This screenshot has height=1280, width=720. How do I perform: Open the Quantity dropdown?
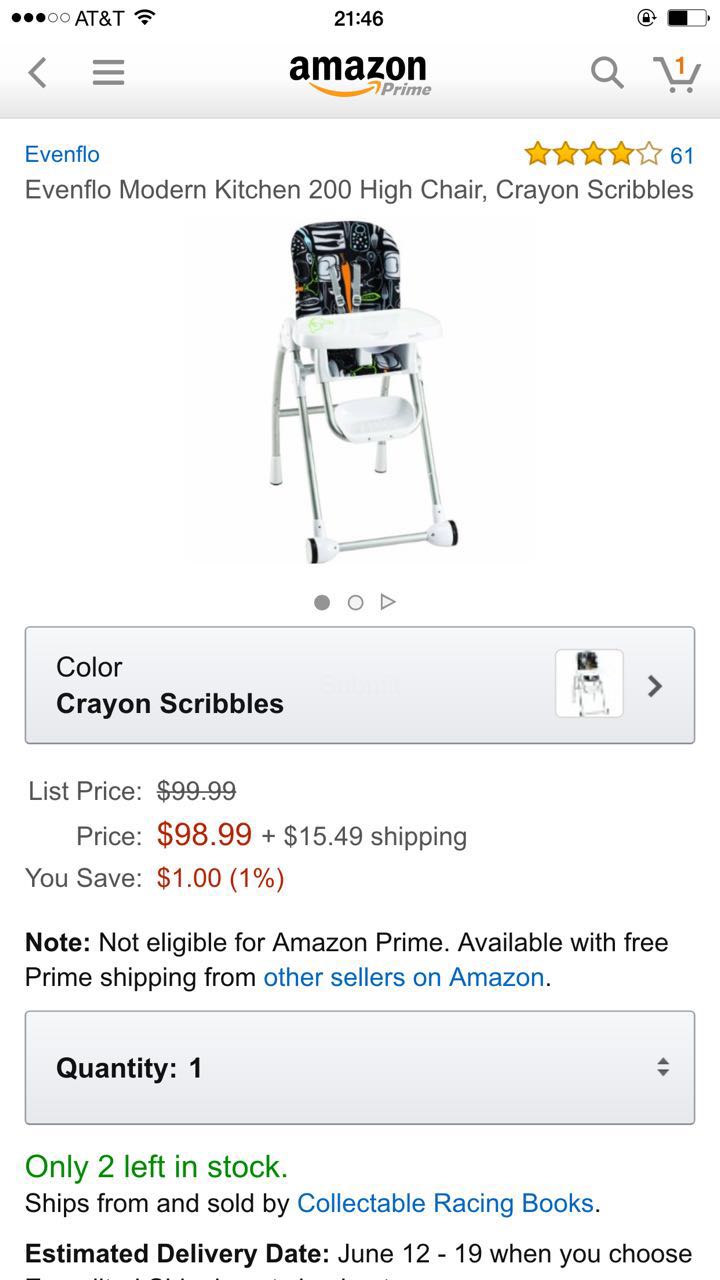click(360, 1067)
